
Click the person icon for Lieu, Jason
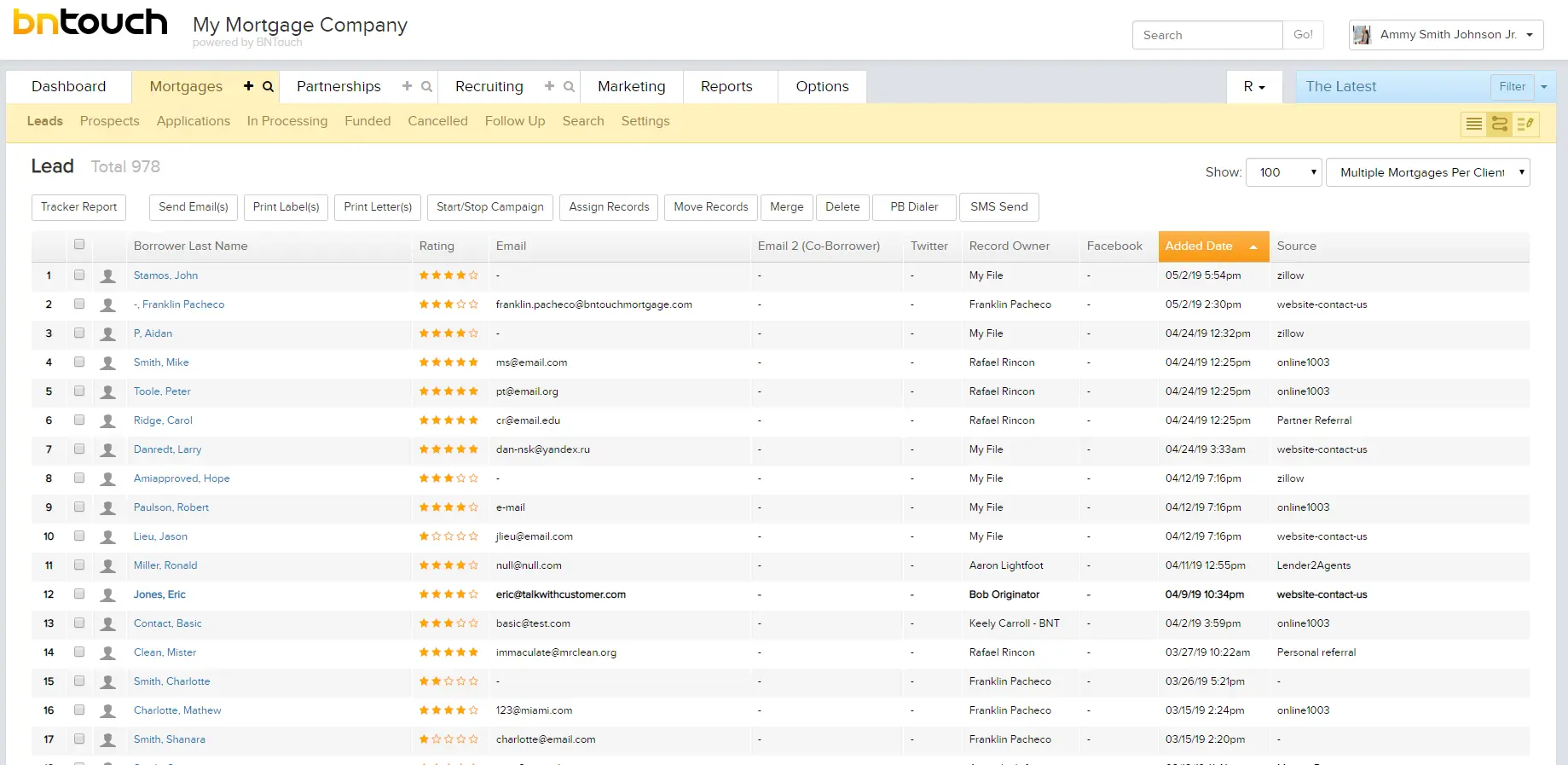(108, 537)
